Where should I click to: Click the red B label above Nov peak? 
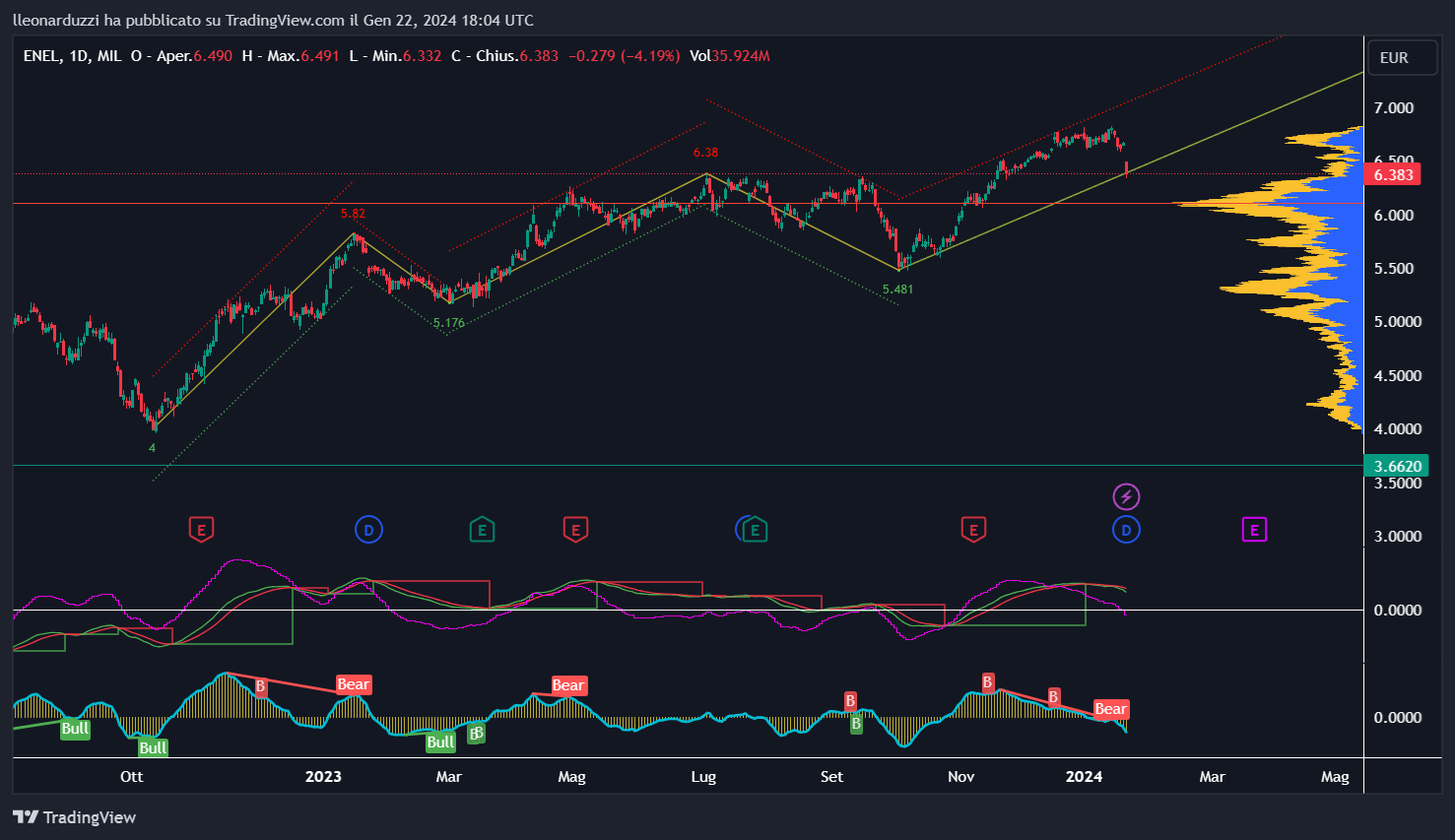pyautogui.click(x=987, y=681)
